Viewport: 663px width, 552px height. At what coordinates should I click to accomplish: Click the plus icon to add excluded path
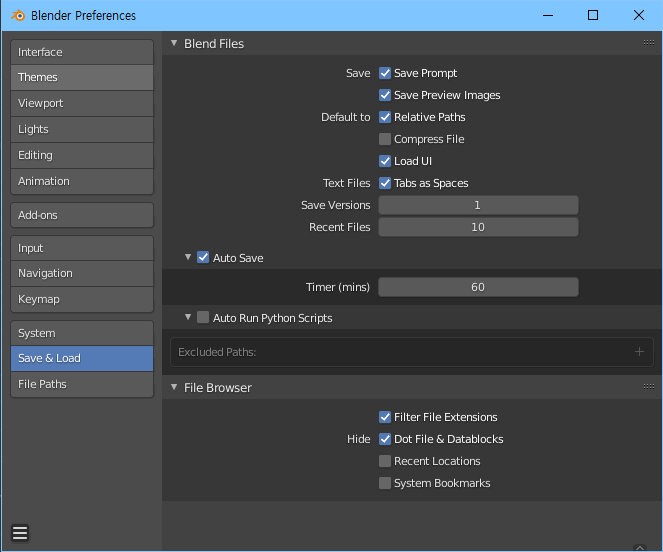click(x=639, y=352)
